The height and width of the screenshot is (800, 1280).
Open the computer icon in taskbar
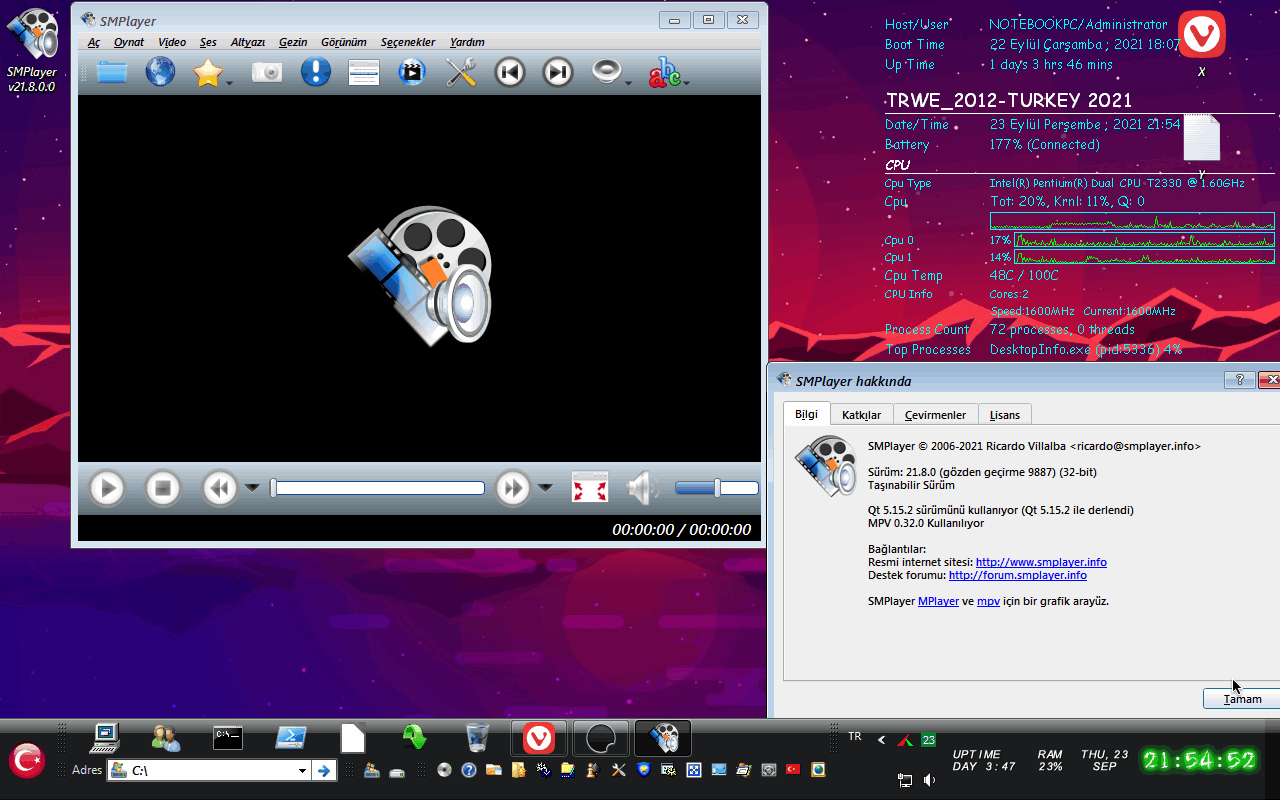[104, 738]
